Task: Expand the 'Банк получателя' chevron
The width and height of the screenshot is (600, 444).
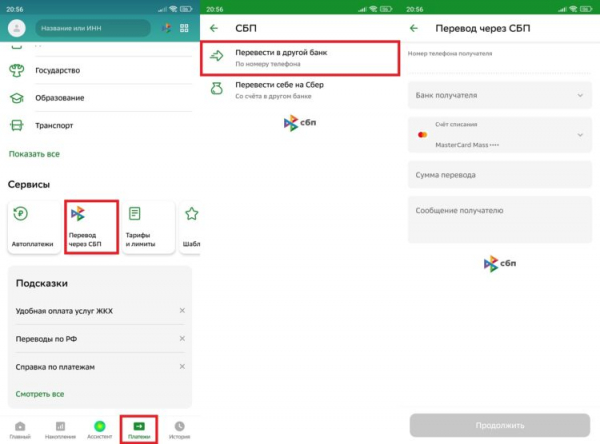Action: [x=580, y=95]
